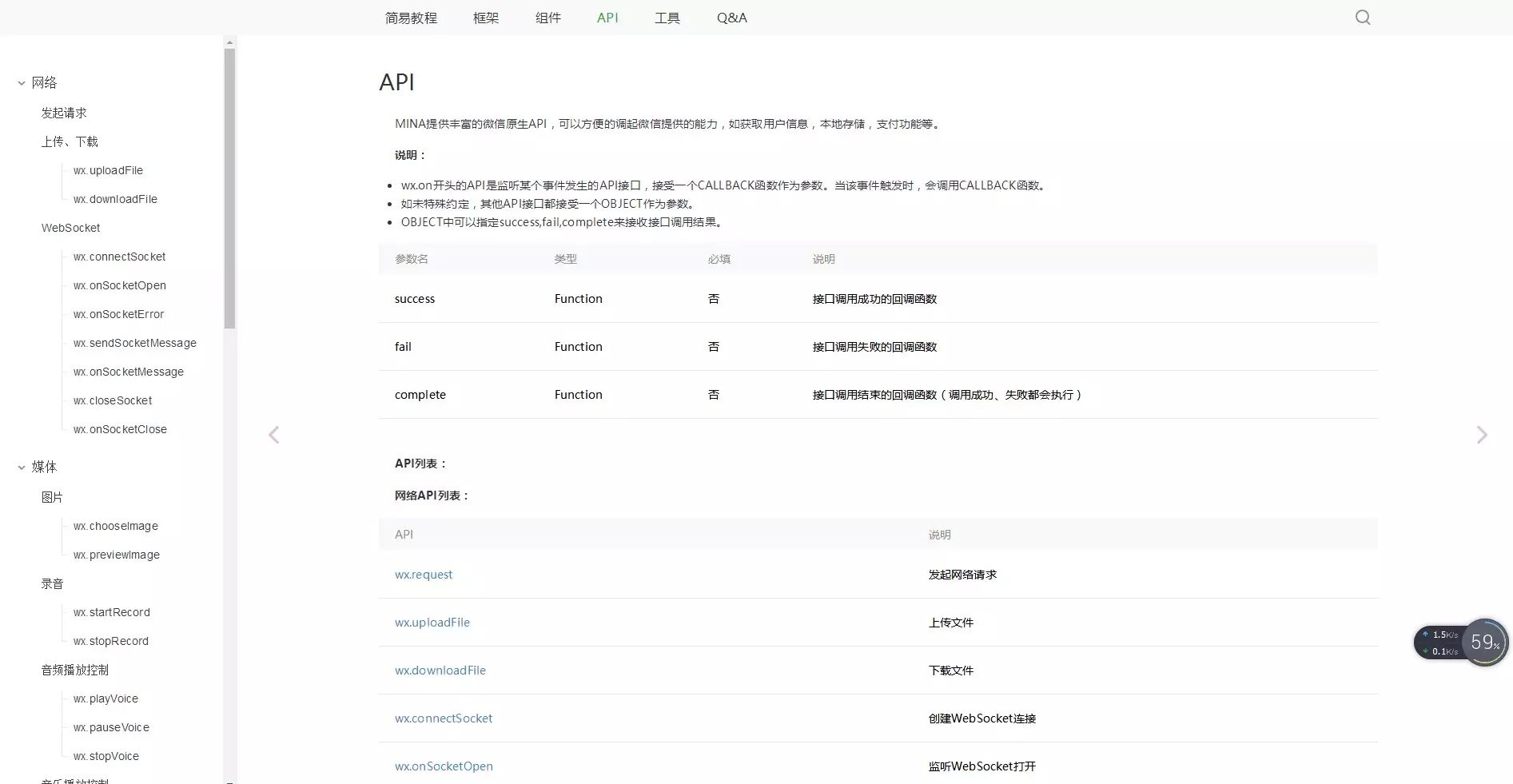Select 图片 in the sidebar
The image size is (1513, 784).
click(x=52, y=497)
